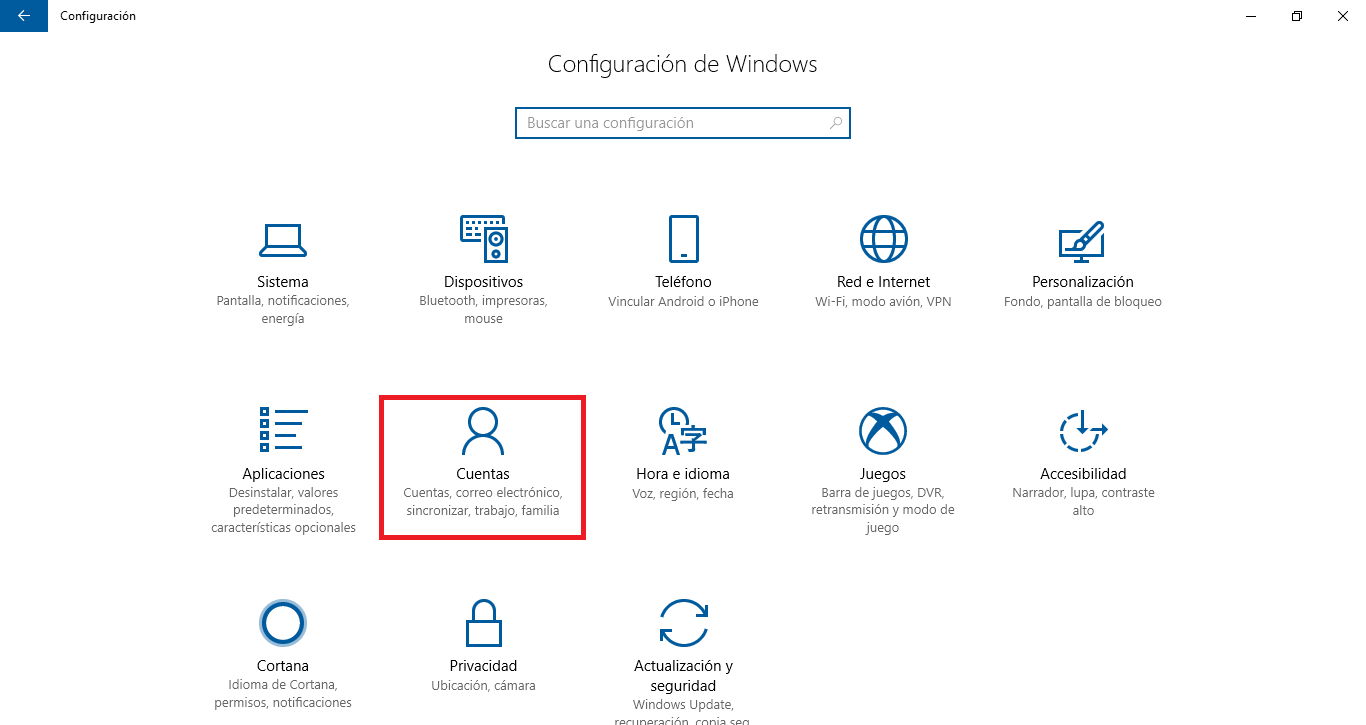Open the Red e Internet globe icon
Screen dimensions: 1366x725
(883, 239)
